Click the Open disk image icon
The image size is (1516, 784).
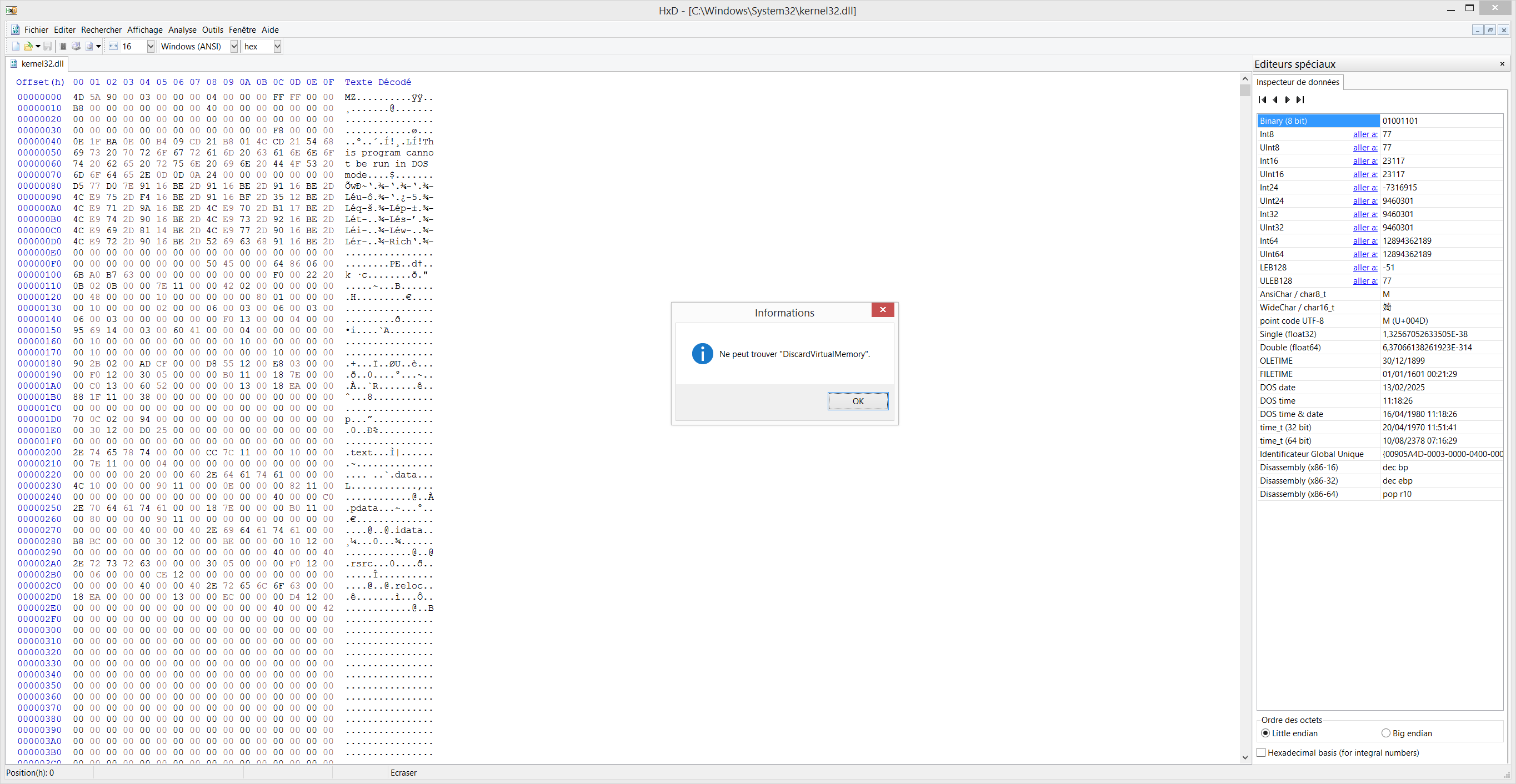pos(89,47)
